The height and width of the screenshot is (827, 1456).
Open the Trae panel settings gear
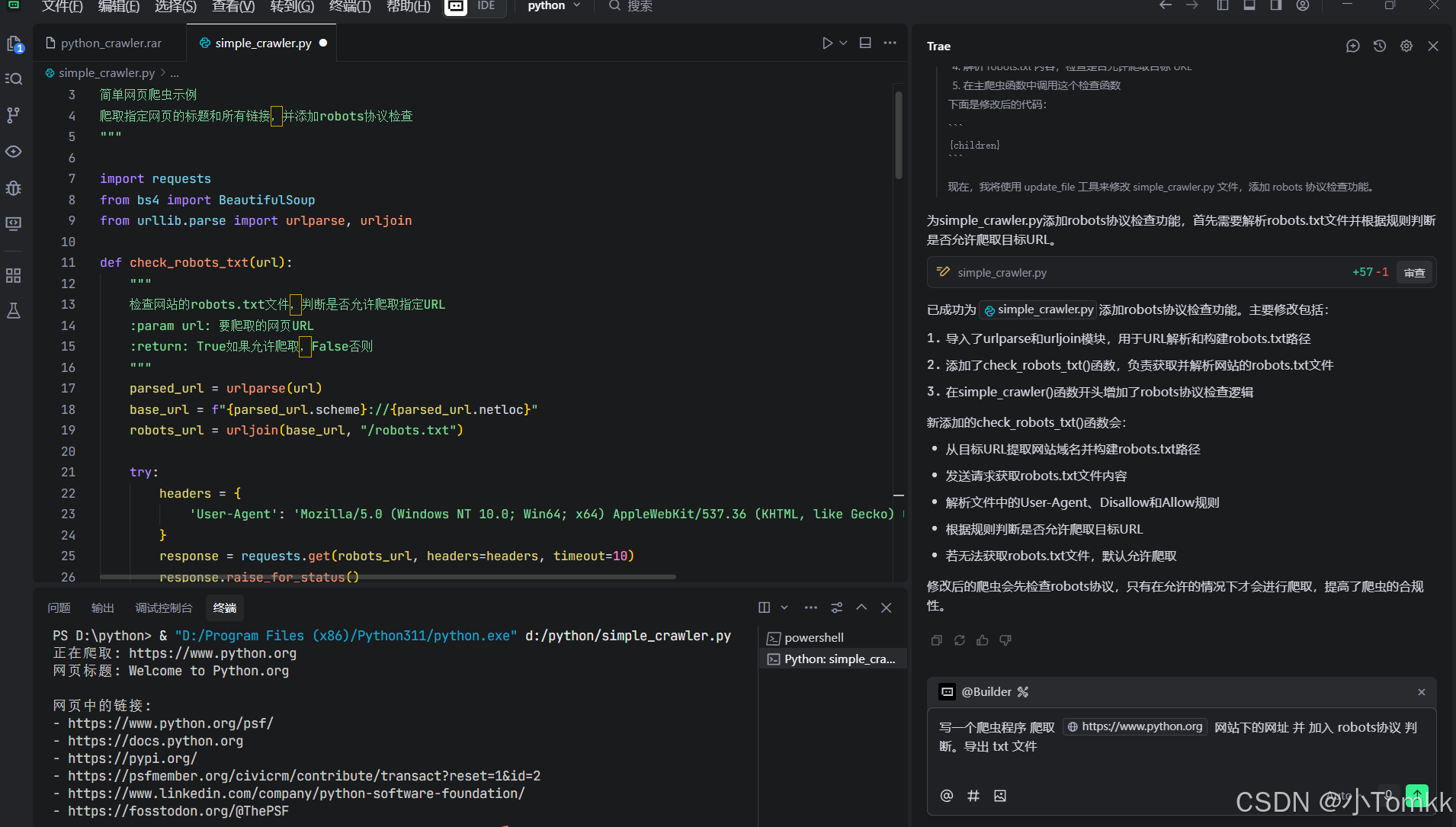(1406, 46)
